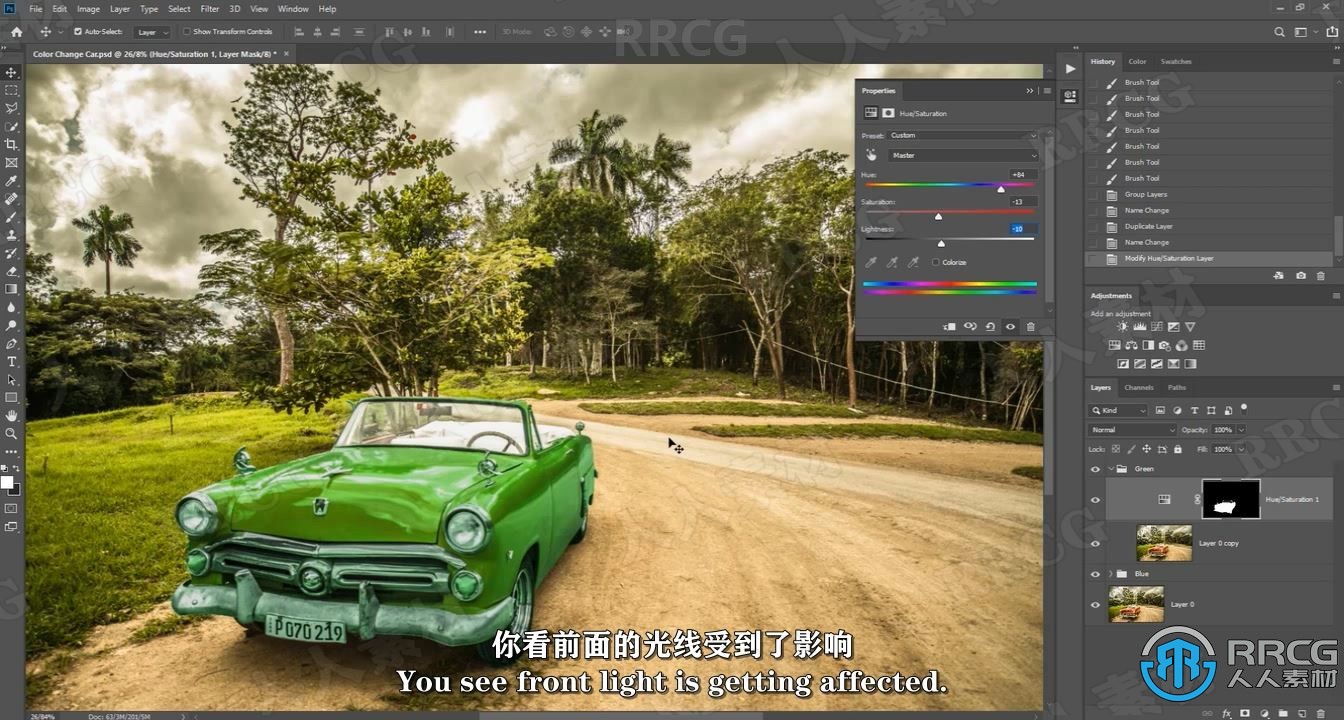
Task: Click the Saturation slider handle
Action: point(938,216)
